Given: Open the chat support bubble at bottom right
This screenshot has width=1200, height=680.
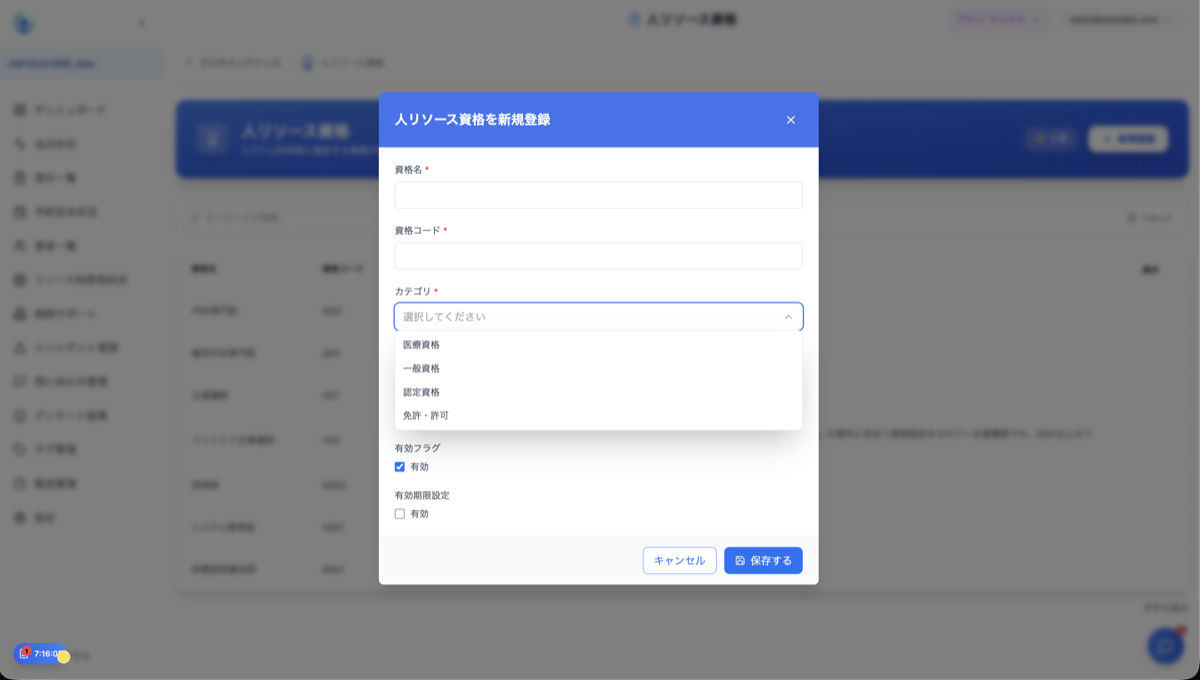Looking at the screenshot, I should (1163, 646).
